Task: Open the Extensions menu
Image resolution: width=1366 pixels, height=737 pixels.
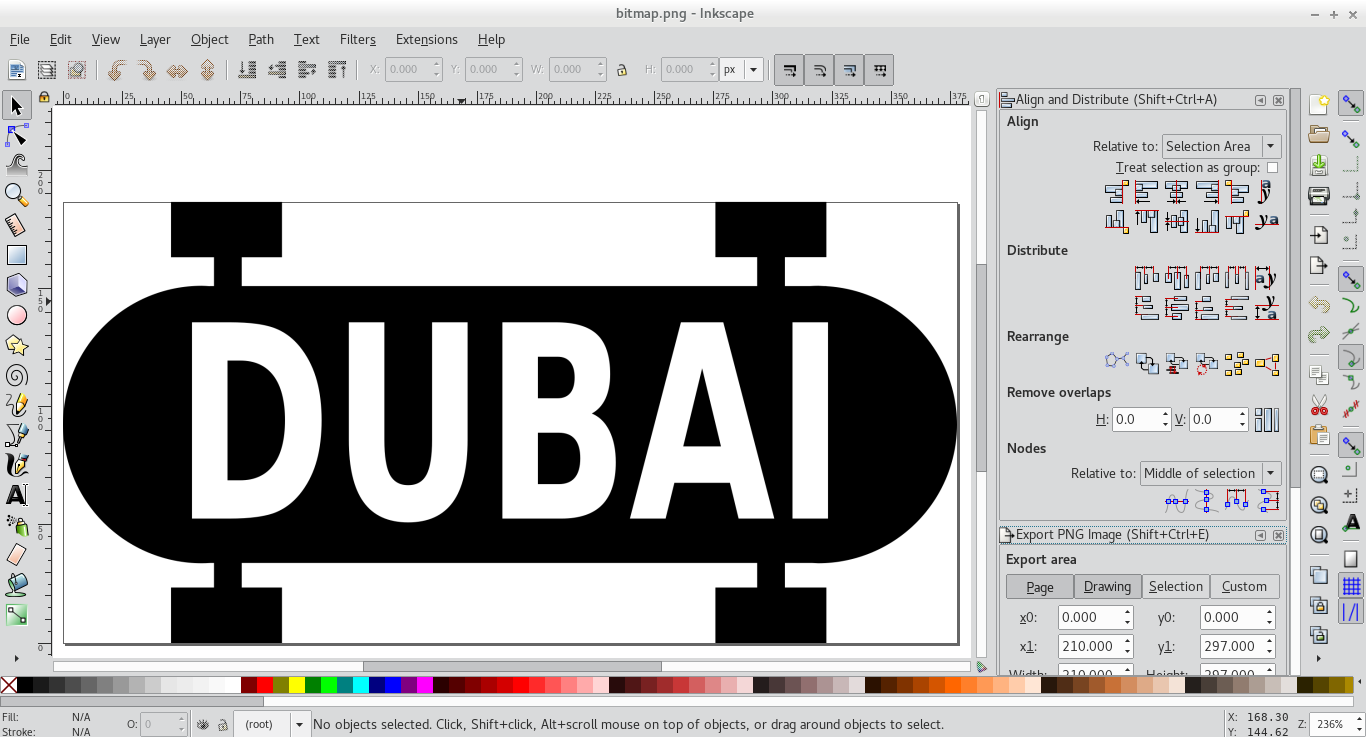Action: pyautogui.click(x=427, y=40)
